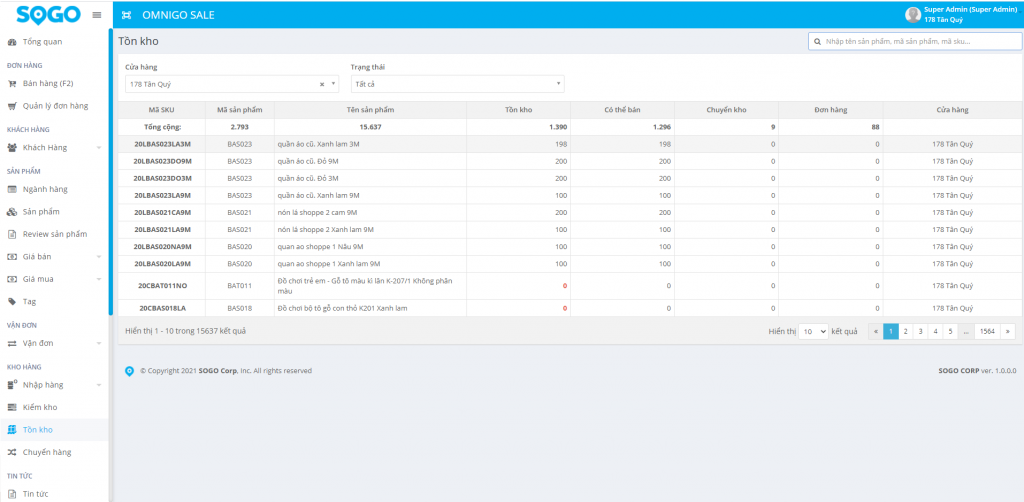Click the product search input field
This screenshot has height=502, width=1024.
click(913, 41)
